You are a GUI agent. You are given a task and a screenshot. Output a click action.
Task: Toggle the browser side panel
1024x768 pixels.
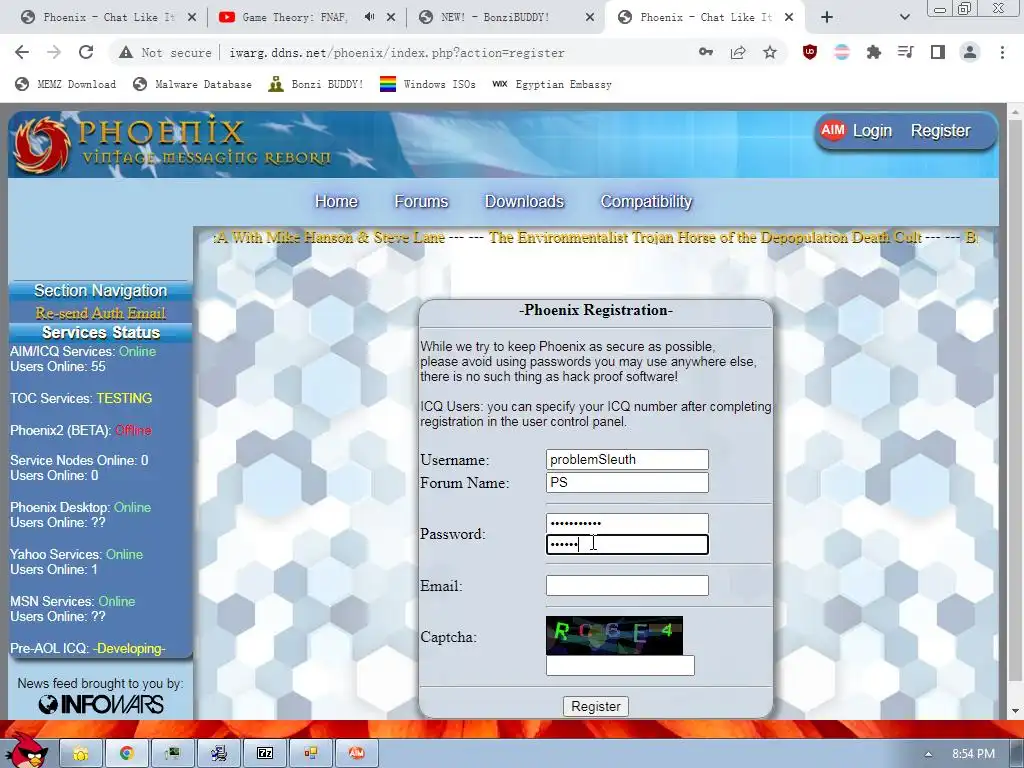[938, 52]
